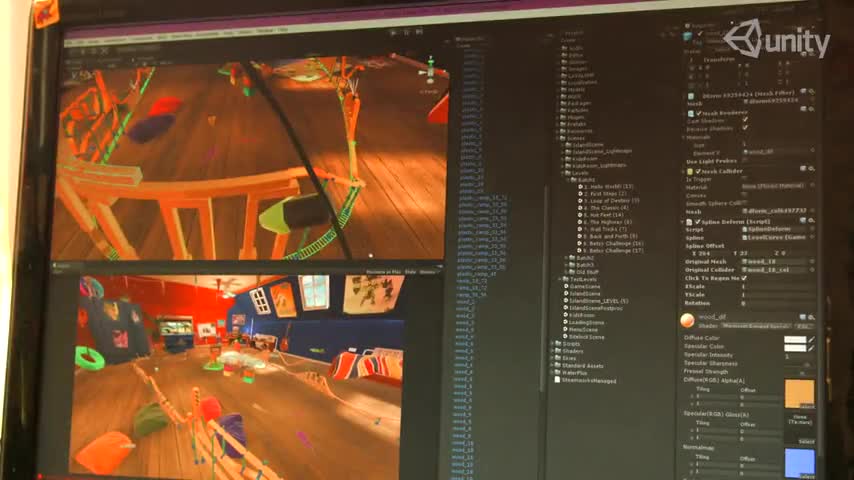Screen dimensions: 854x480
Task: Click the Scene view orientation gizmo
Action: click(430, 70)
